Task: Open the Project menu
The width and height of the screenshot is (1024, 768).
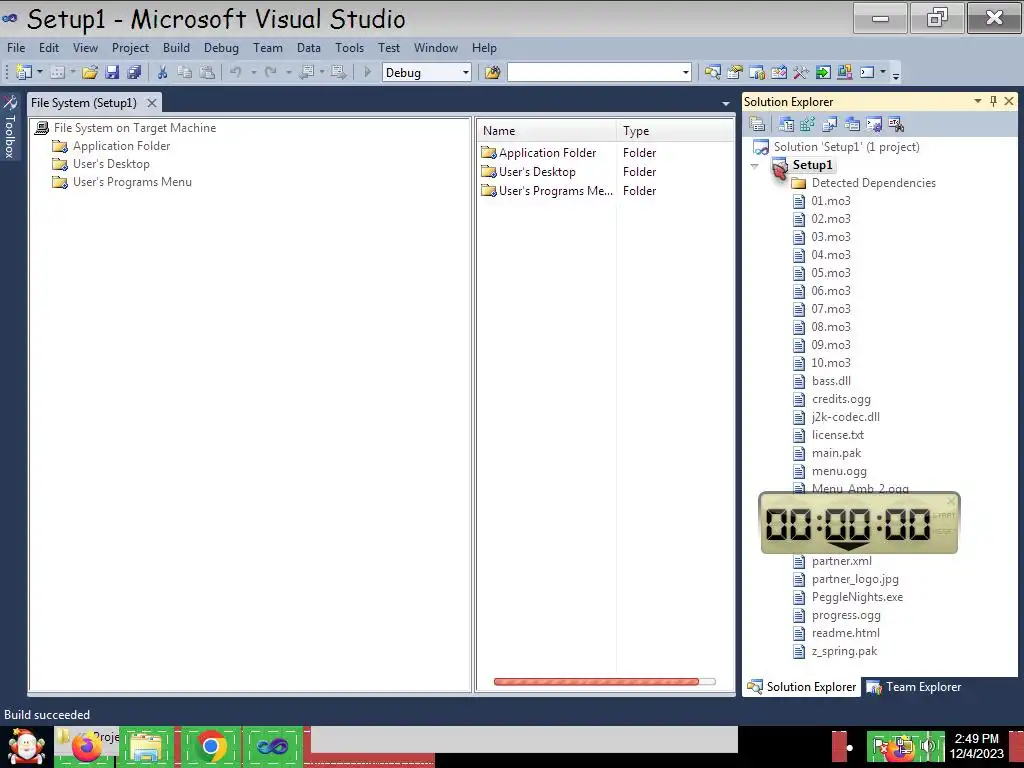Action: [x=130, y=48]
